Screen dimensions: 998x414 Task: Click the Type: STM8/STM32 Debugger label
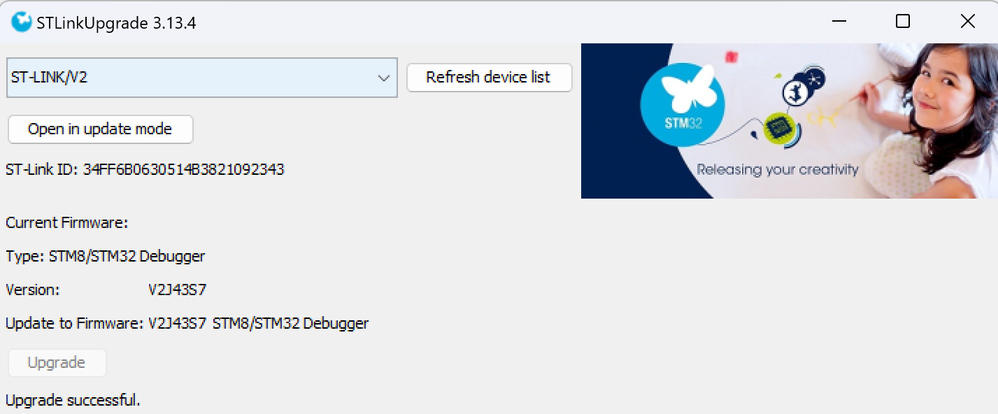pos(106,256)
